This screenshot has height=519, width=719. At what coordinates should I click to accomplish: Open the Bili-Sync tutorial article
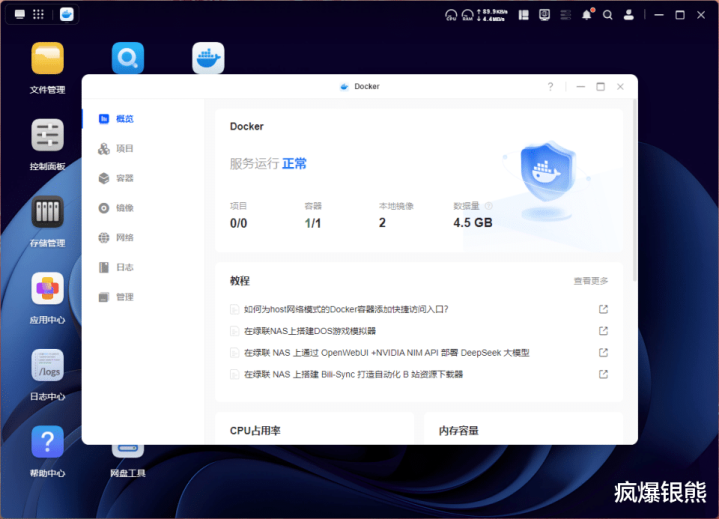point(353,374)
